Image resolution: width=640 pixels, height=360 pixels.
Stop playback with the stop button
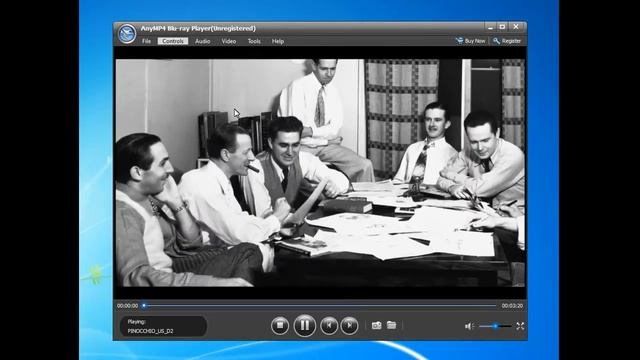tap(280, 325)
